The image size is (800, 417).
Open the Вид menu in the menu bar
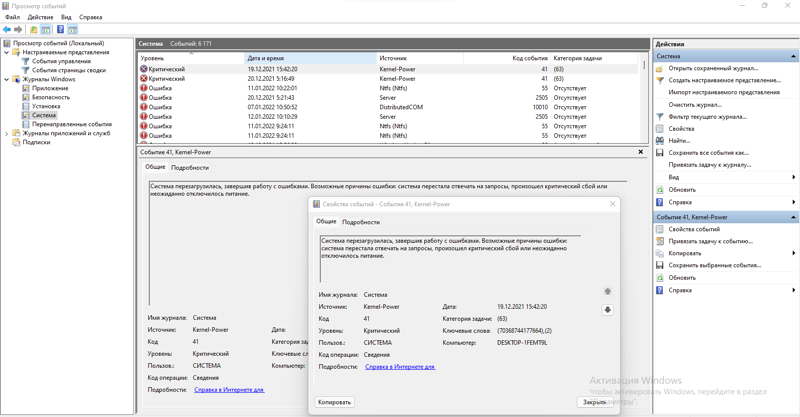click(x=66, y=17)
